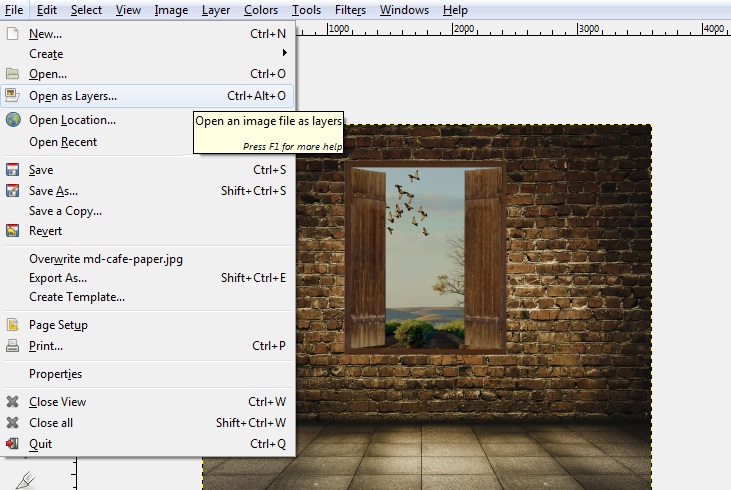
Task: Choose Revert from the File menu
Action: (147, 231)
